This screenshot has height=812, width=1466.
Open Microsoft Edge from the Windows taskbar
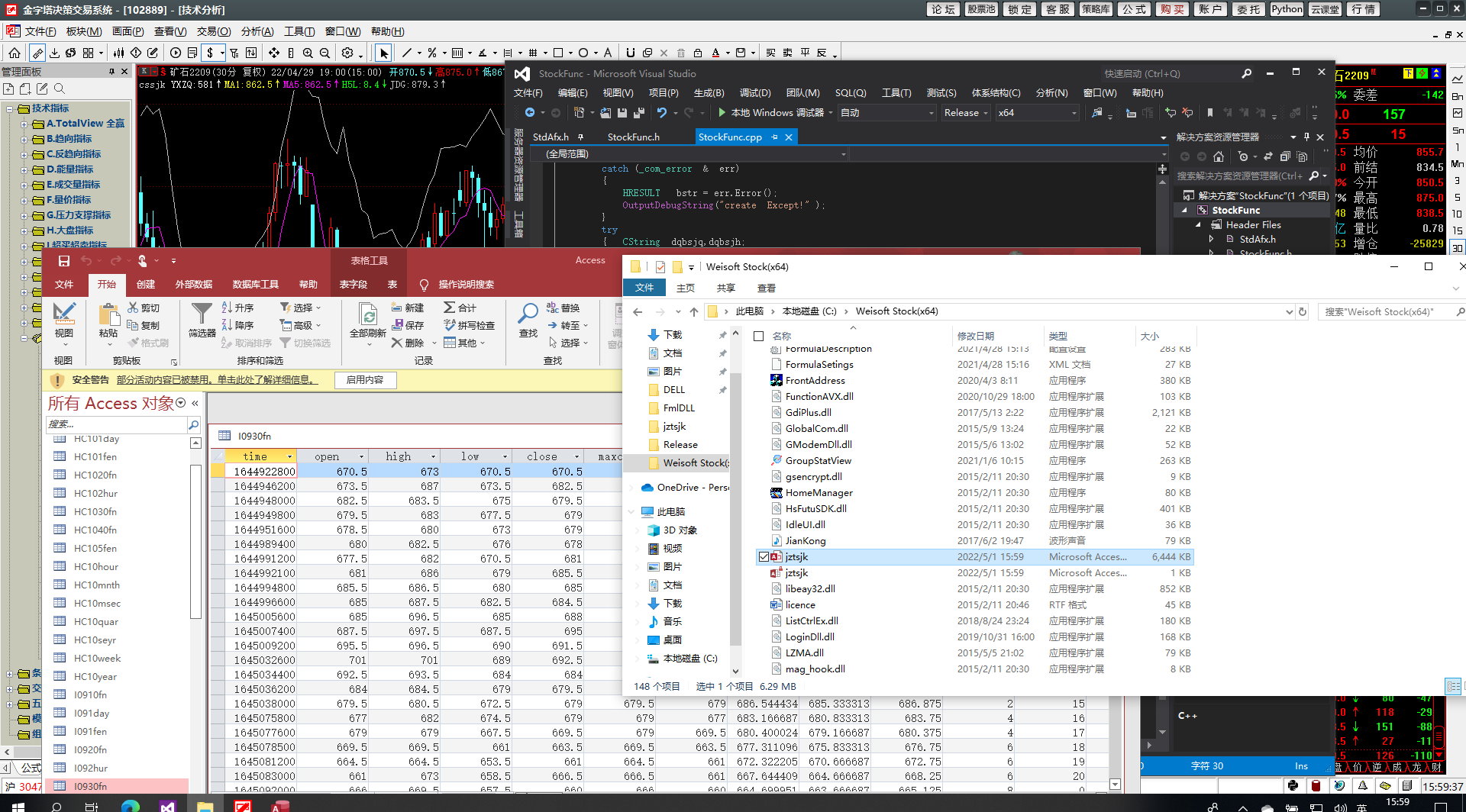pos(131,806)
